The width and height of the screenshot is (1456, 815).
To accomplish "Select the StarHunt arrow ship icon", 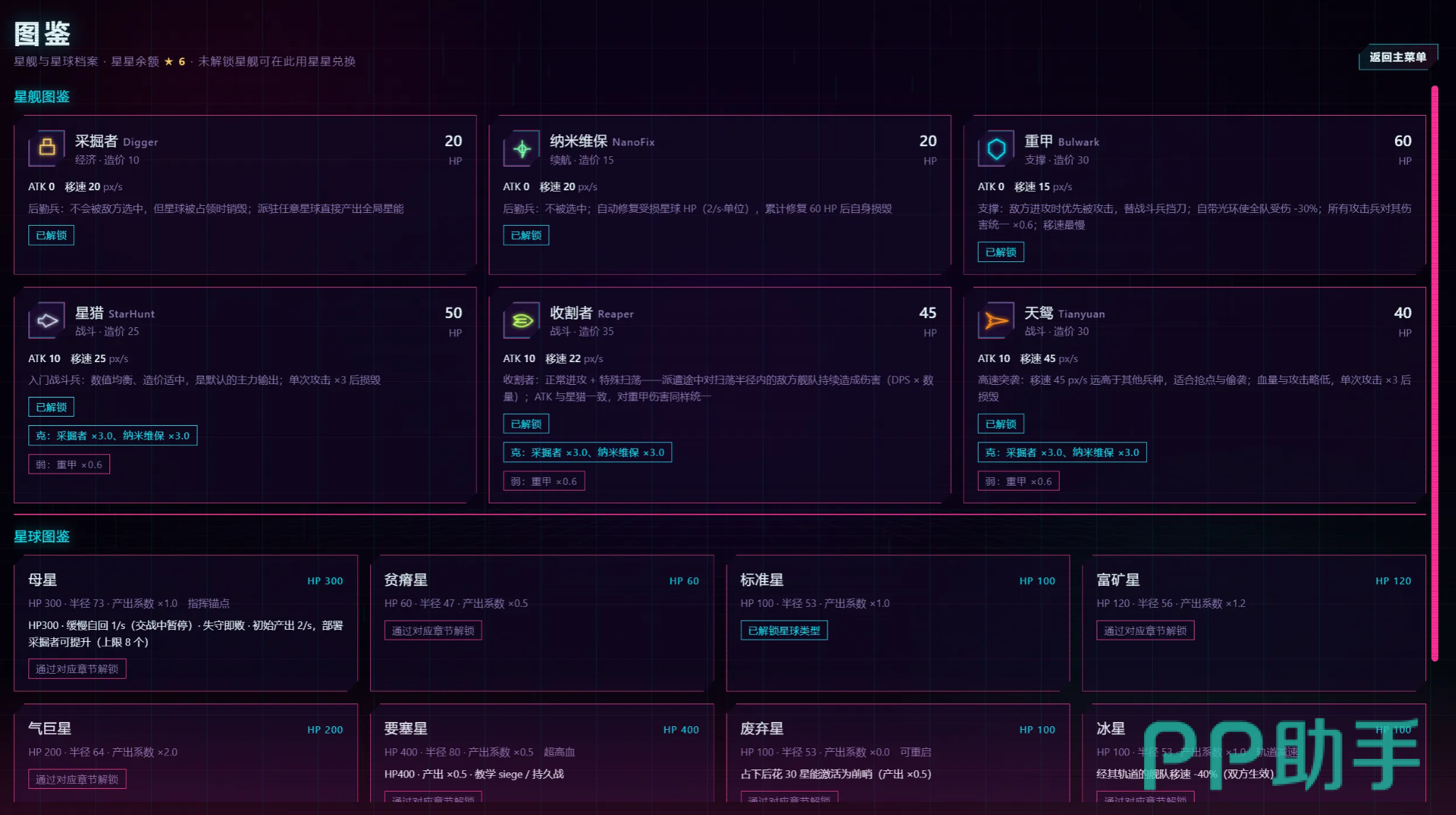I will tap(47, 321).
